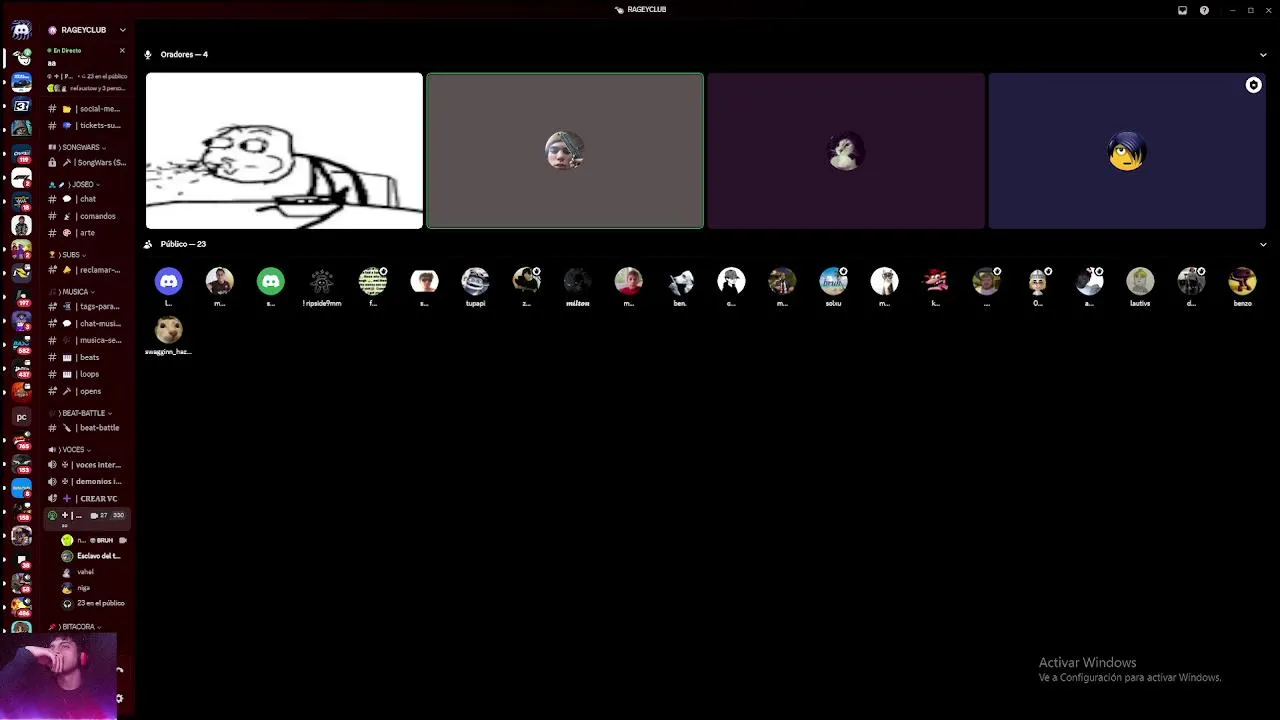Viewport: 1280px width, 720px height.
Task: Open RAGEYCLUB server dropdown menu
Action: [x=122, y=30]
